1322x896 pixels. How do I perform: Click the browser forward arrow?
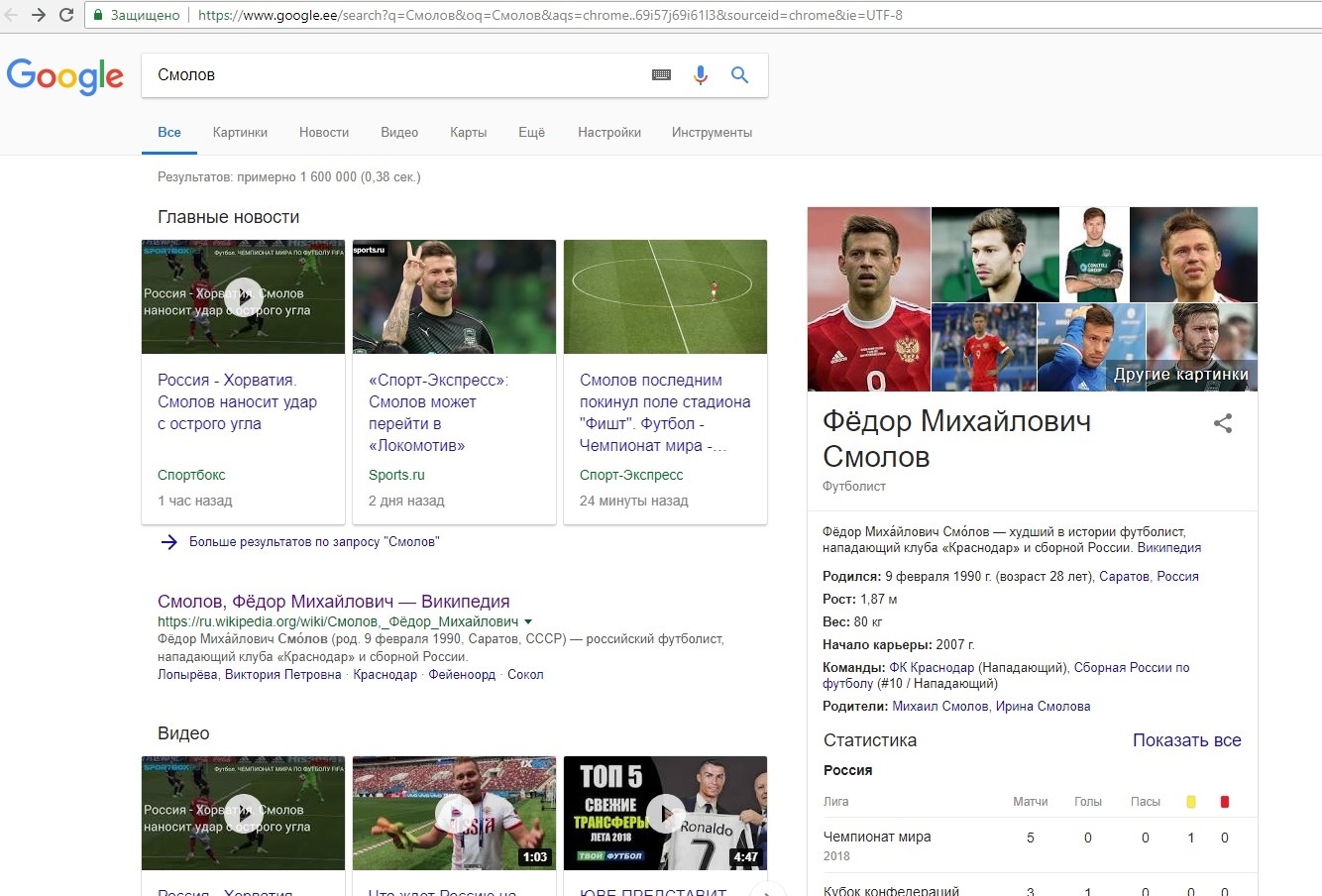click(x=39, y=15)
